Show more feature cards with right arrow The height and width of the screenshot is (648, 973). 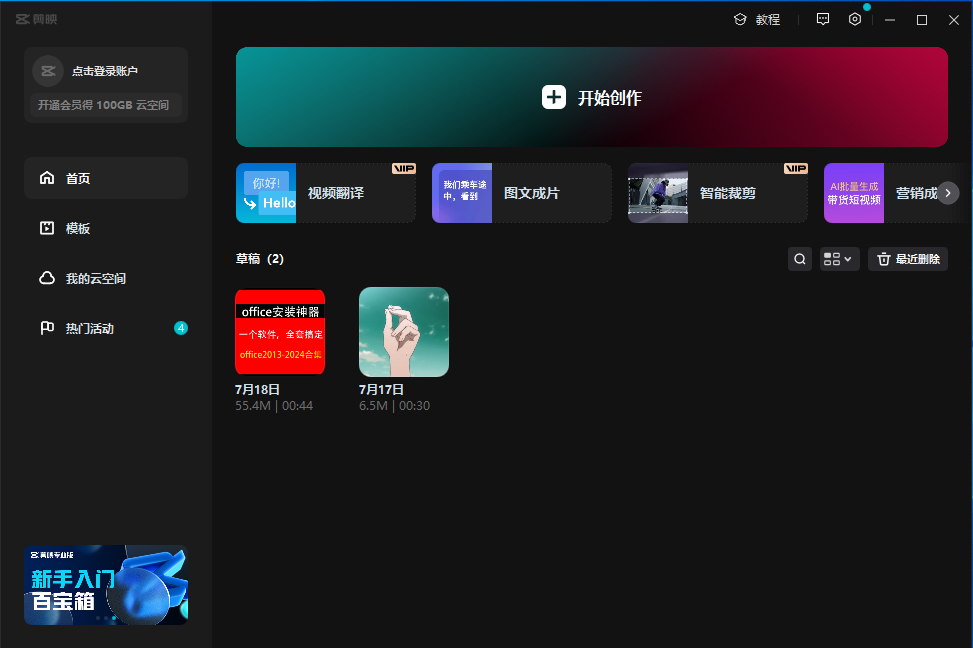pyautogui.click(x=948, y=193)
